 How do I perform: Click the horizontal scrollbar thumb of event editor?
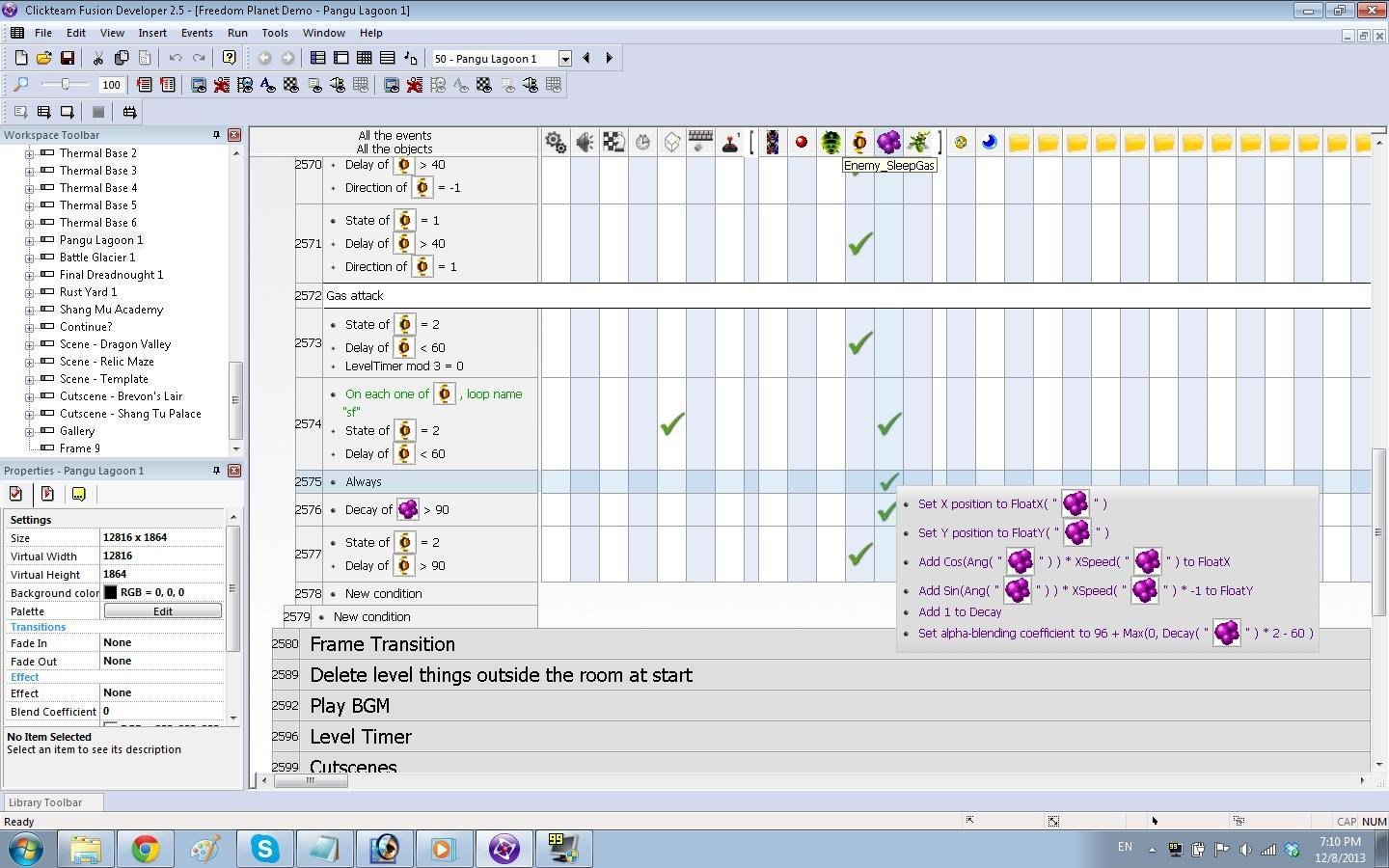click(x=311, y=781)
